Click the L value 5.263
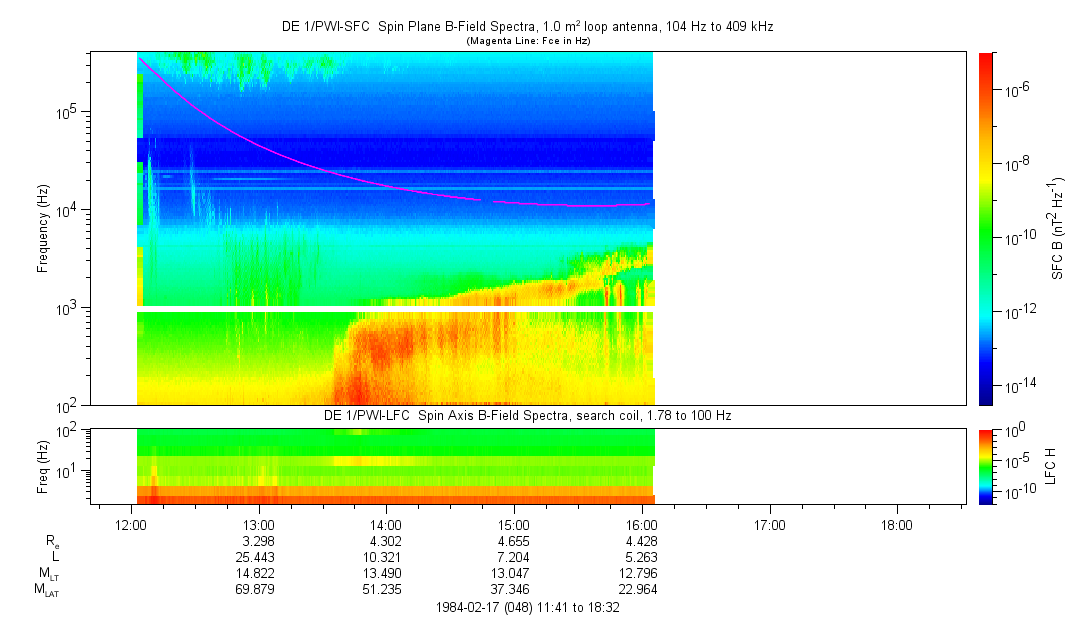Viewport: 1083px width, 620px height. pos(642,557)
